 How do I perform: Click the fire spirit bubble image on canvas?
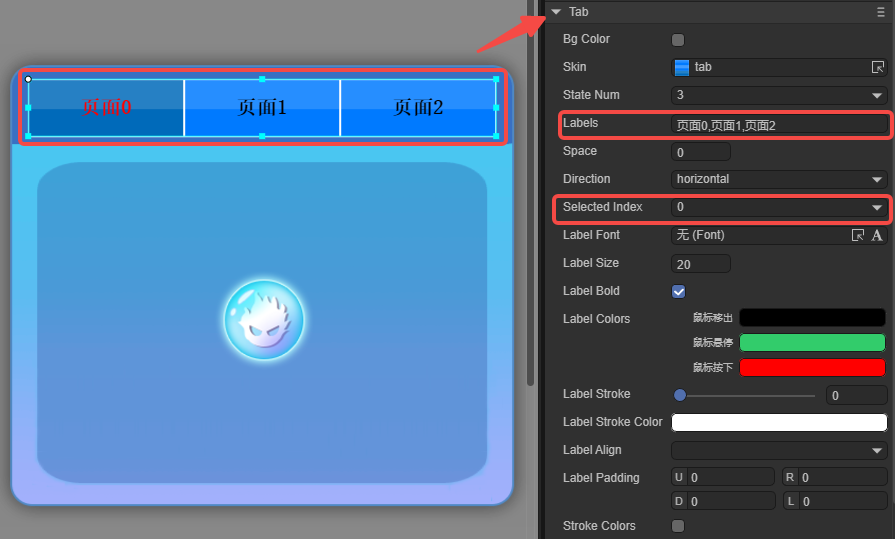point(264,320)
